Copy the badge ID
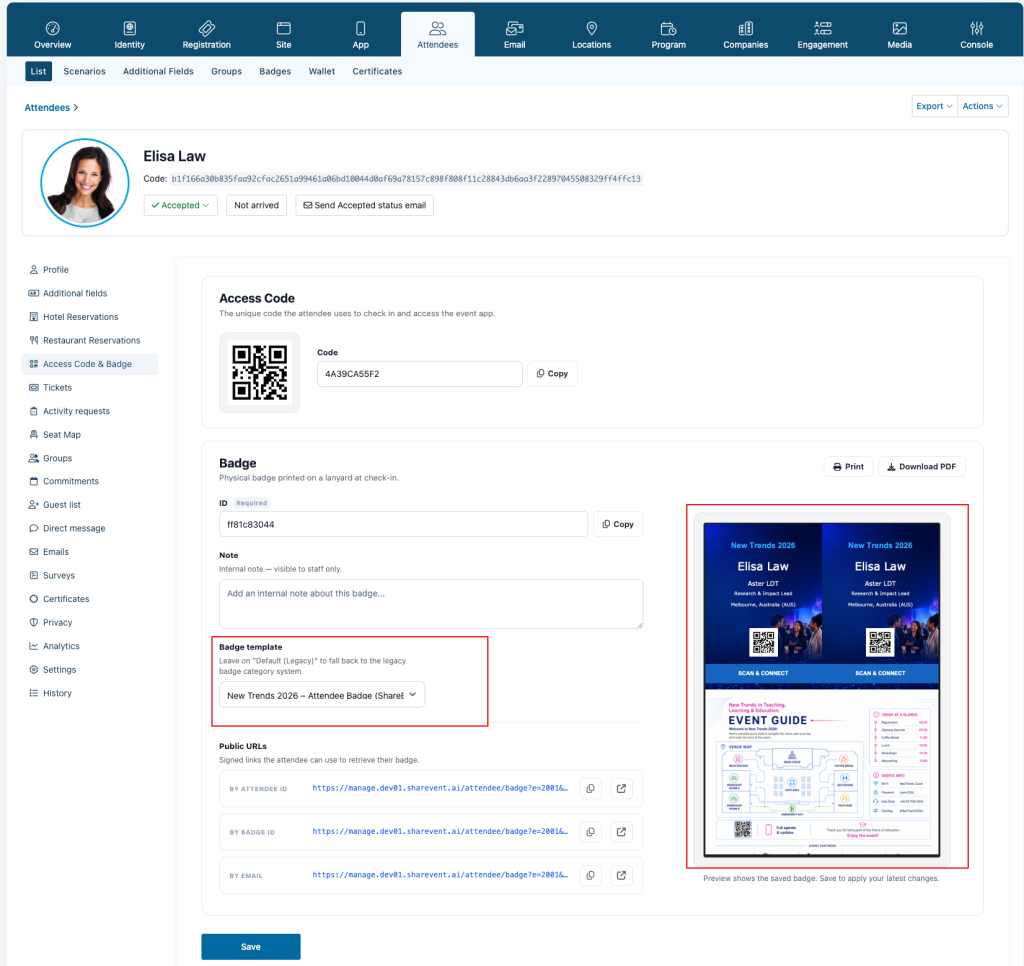The image size is (1024, 966). click(618, 524)
